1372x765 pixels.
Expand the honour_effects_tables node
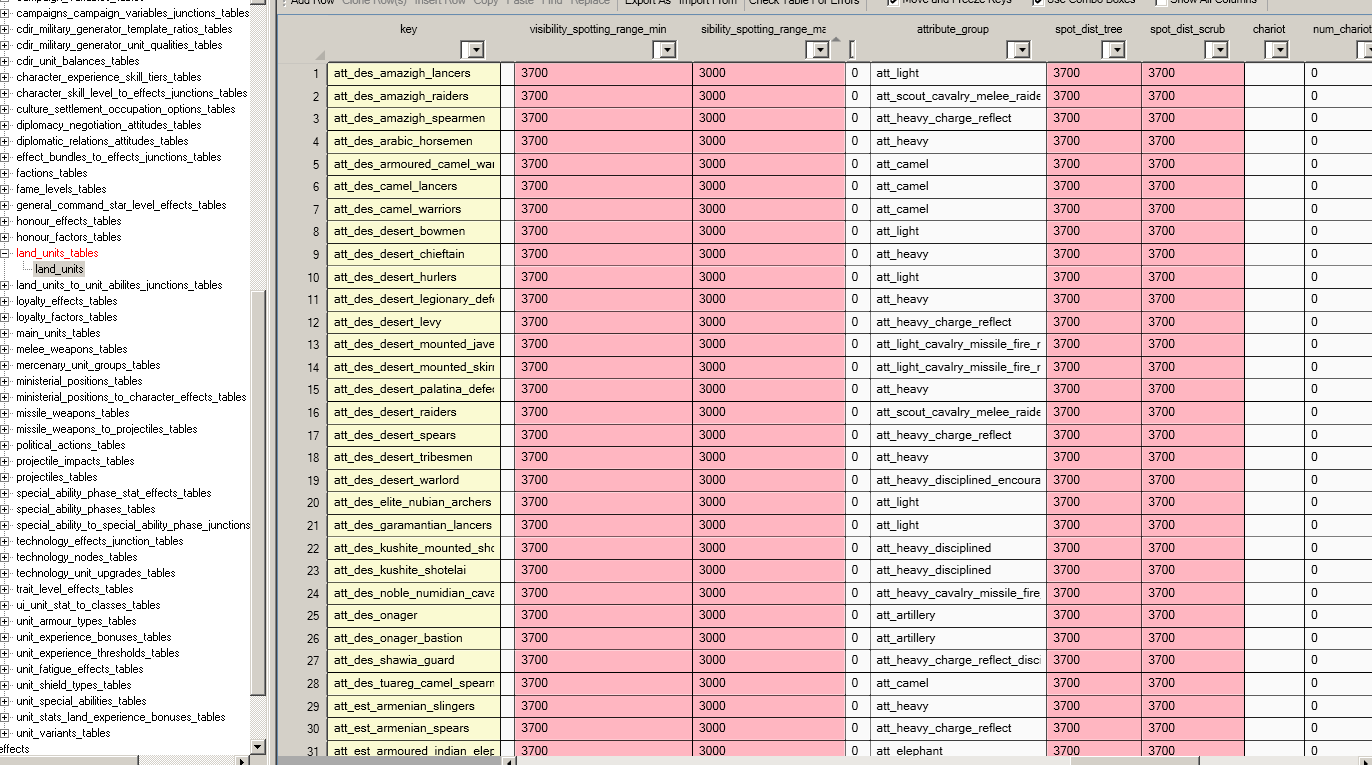7,221
